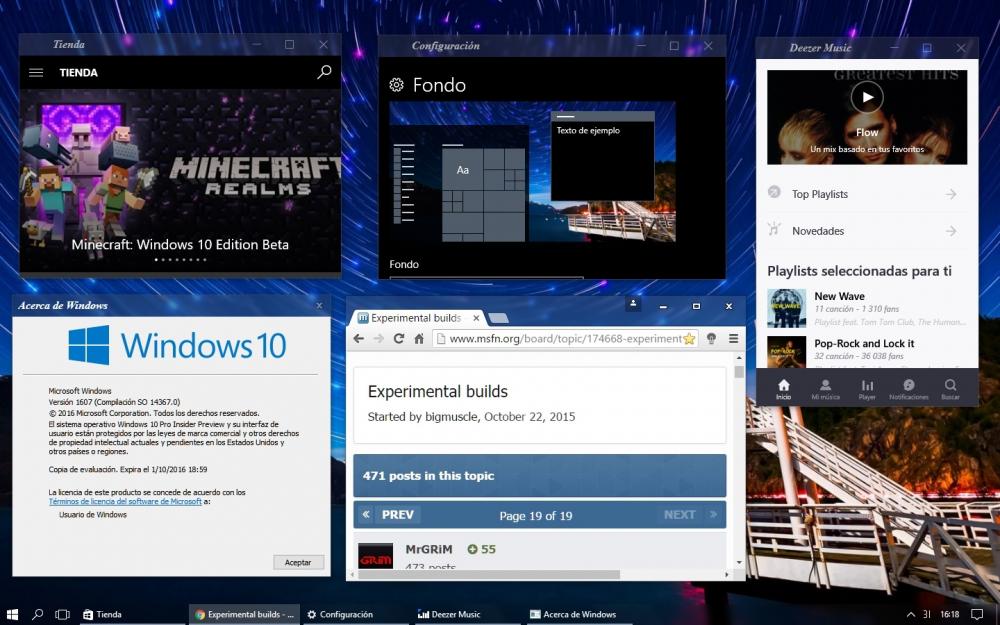The height and width of the screenshot is (625, 1000).
Task: Click the Chrome home button
Action: [418, 339]
